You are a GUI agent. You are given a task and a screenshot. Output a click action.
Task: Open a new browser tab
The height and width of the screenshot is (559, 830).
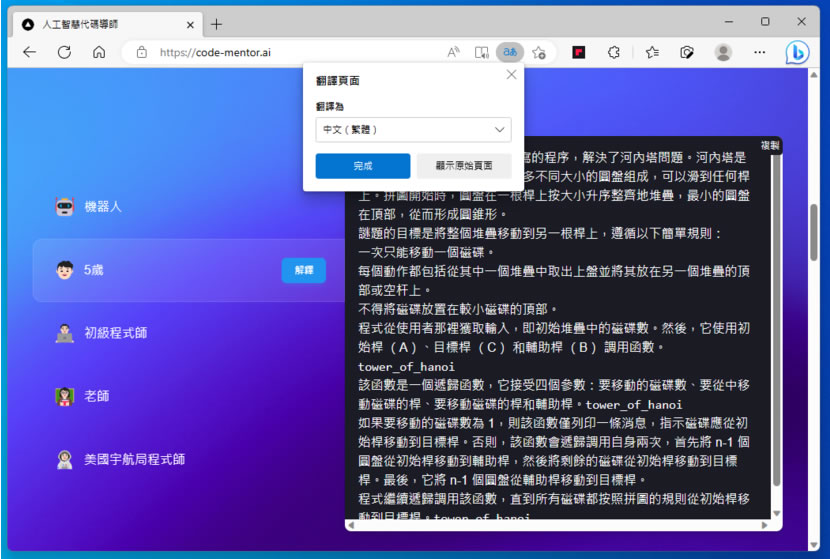click(x=216, y=24)
